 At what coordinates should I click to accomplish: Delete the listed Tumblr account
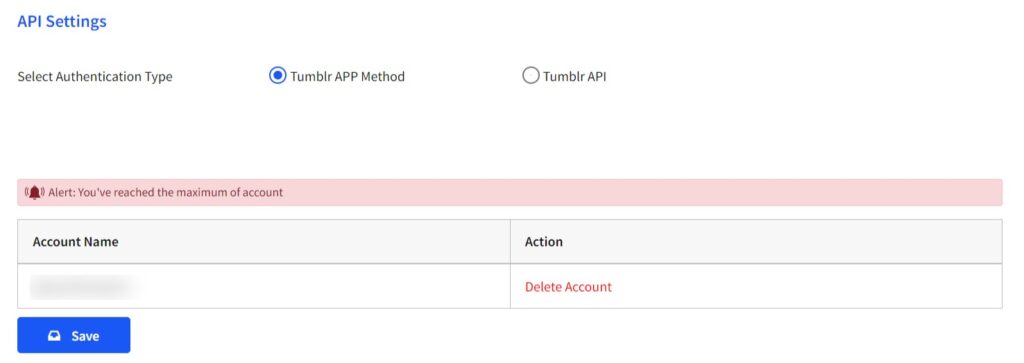click(568, 287)
